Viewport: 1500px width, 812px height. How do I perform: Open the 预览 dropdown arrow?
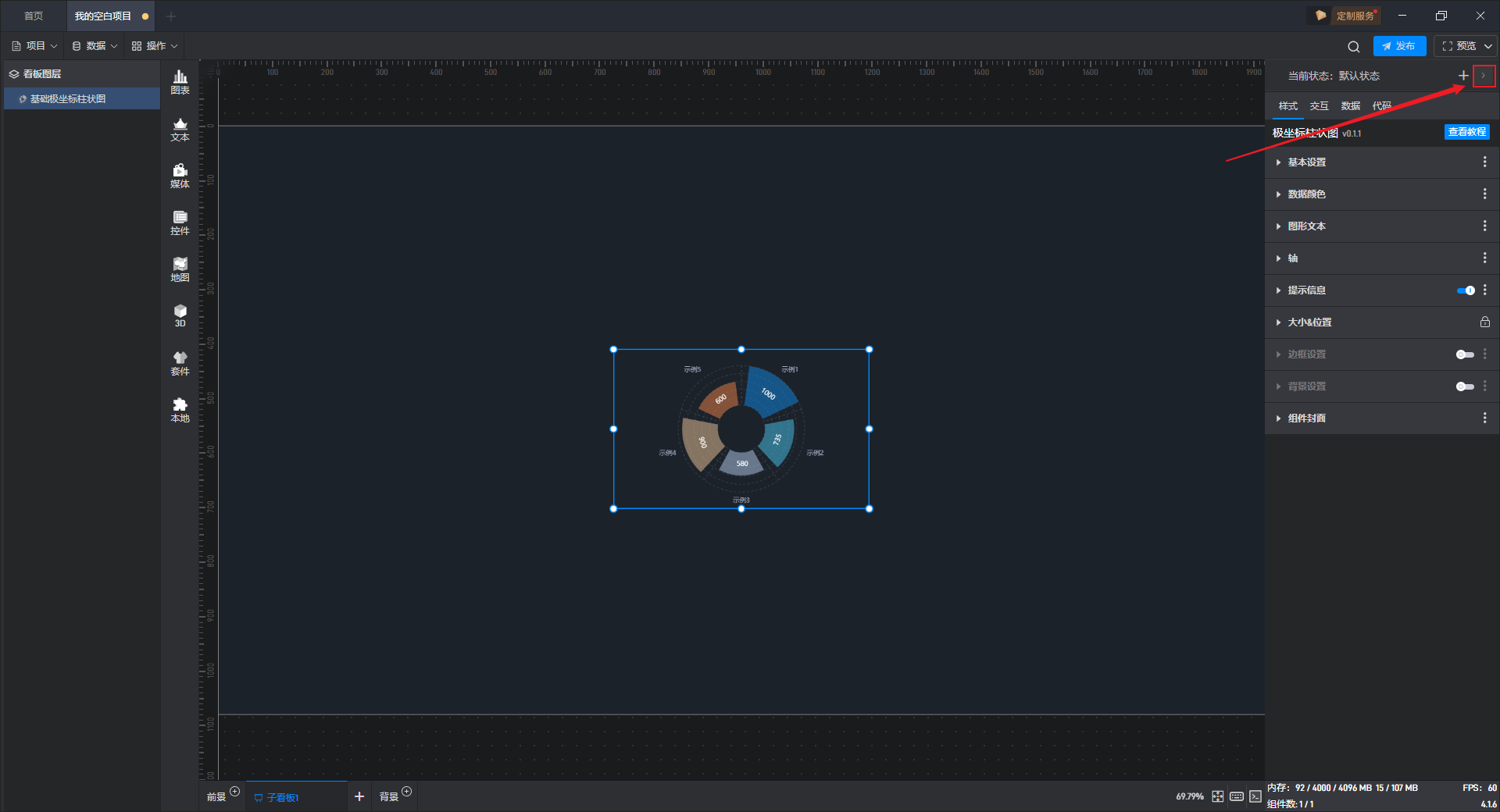point(1488,46)
